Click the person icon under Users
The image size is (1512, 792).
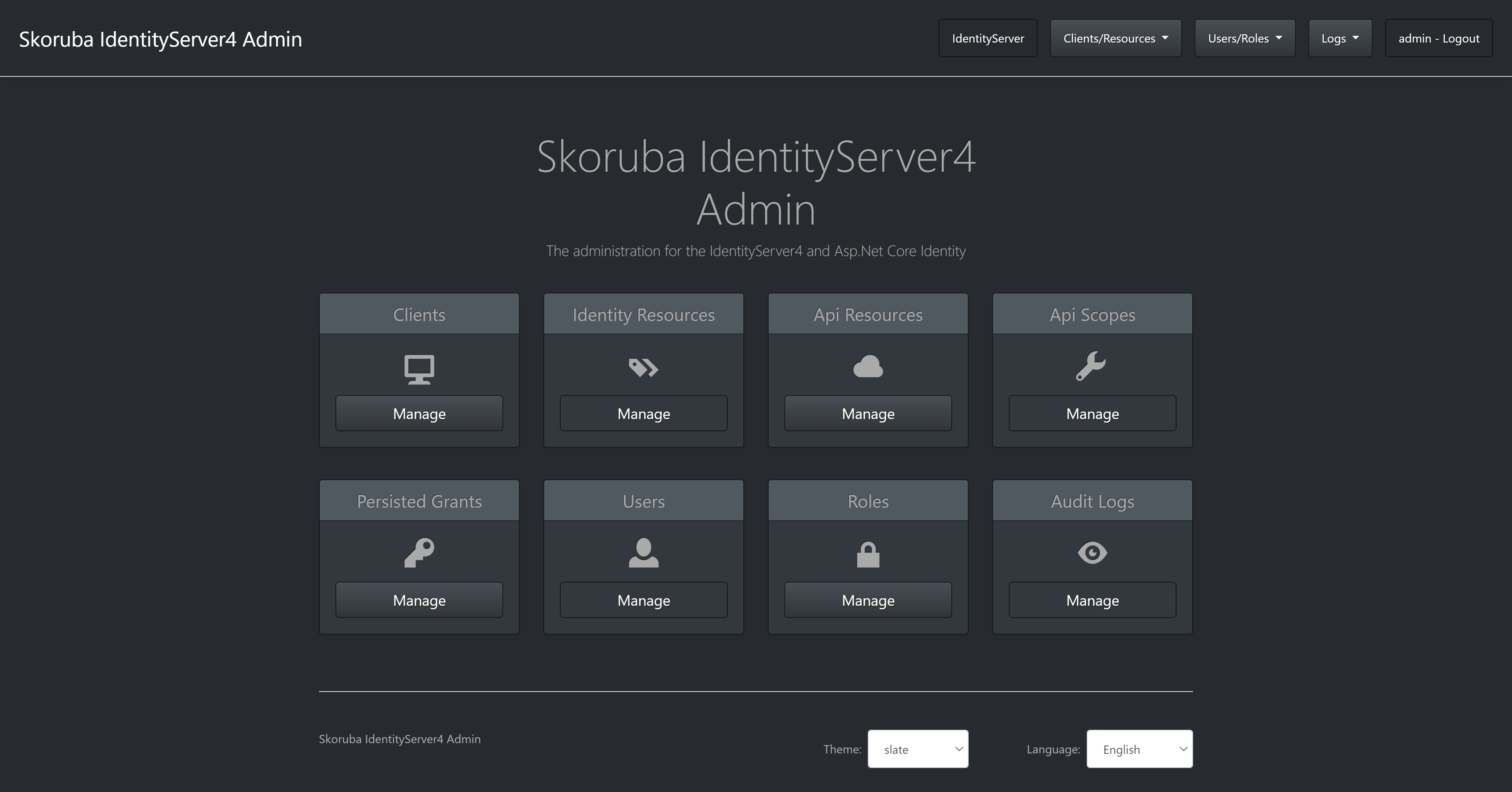(x=643, y=553)
